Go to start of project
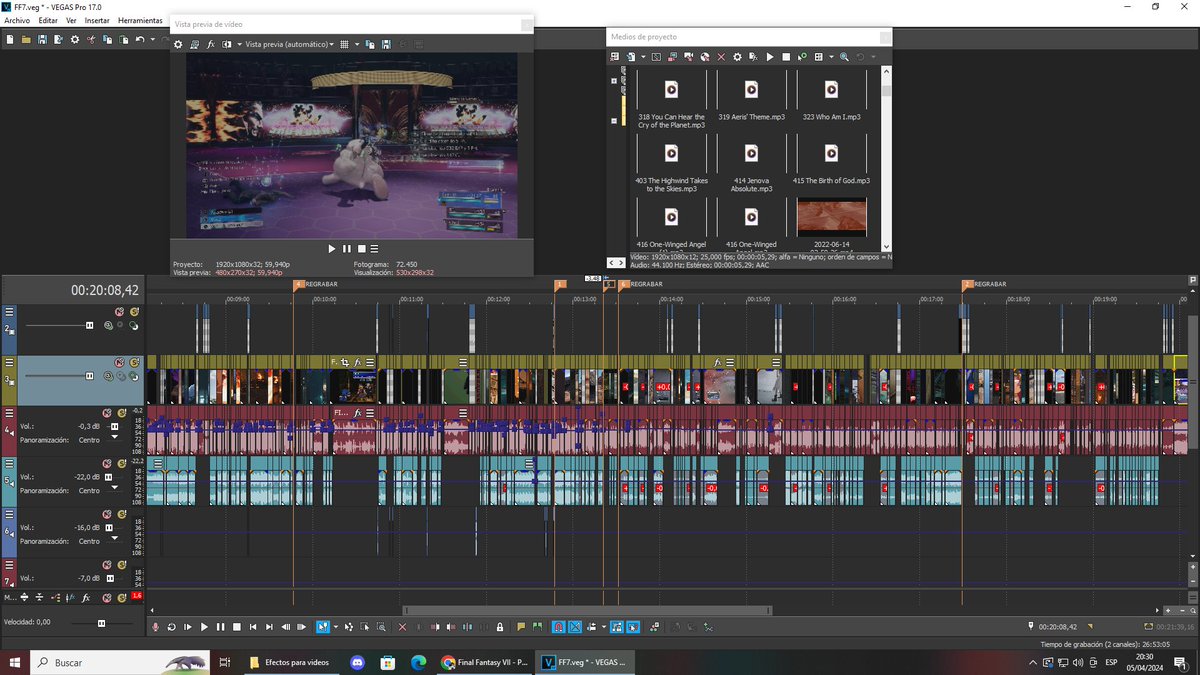 [253, 627]
